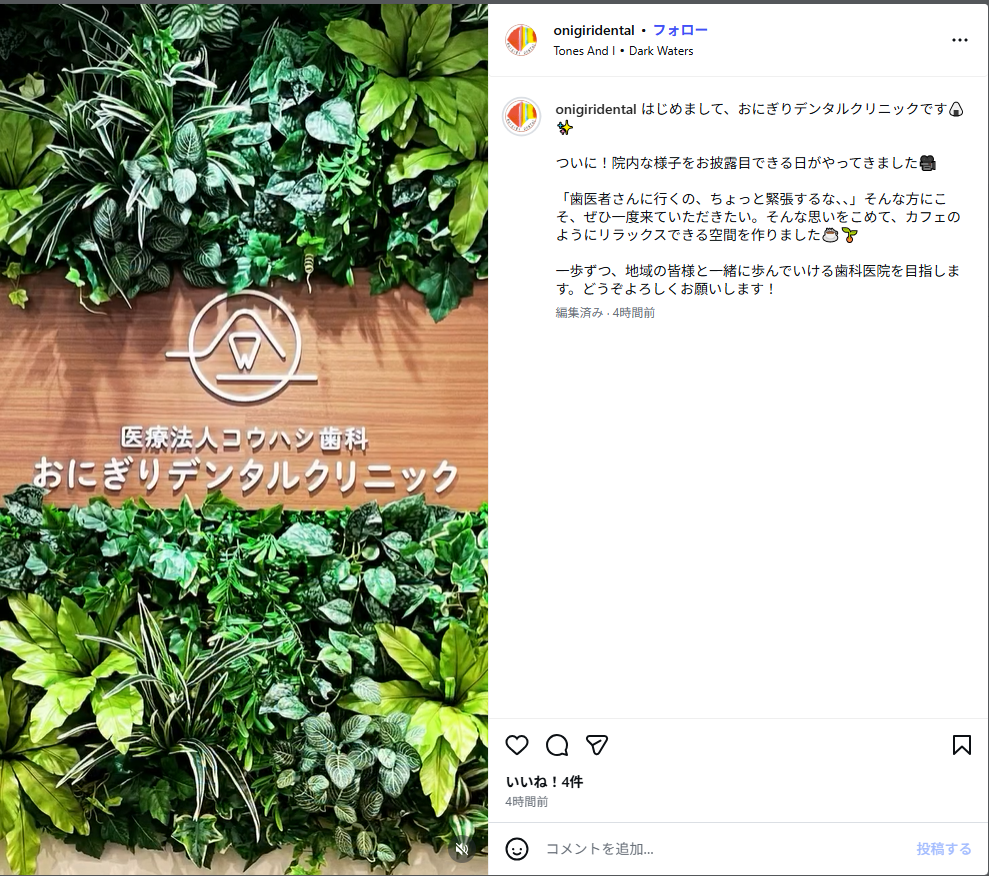This screenshot has width=989, height=876.
Task: Focus the コメントを追加 comment field
Action: 725,849
